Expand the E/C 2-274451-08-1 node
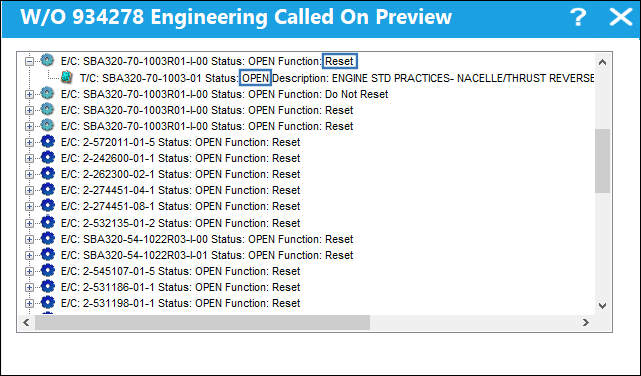This screenshot has width=641, height=376. pyautogui.click(x=29, y=206)
